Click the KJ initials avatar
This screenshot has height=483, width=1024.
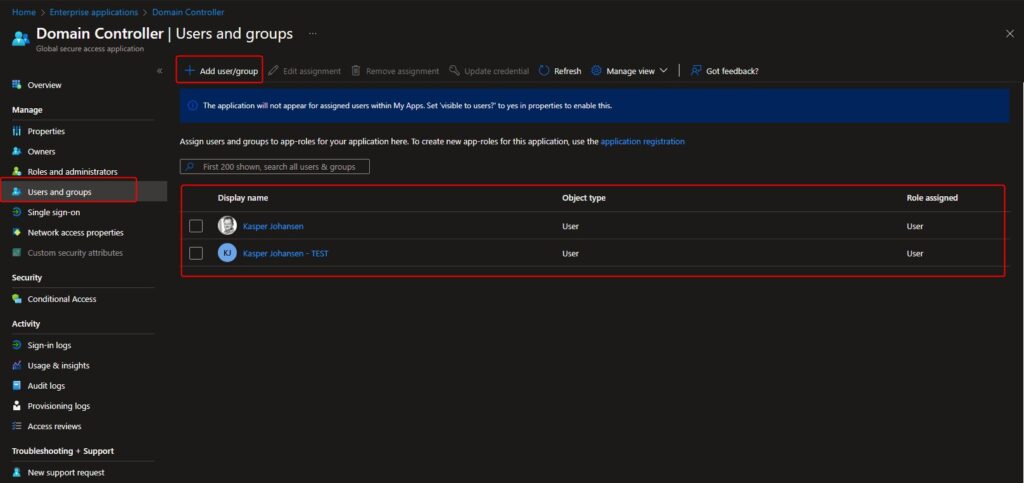[227, 253]
